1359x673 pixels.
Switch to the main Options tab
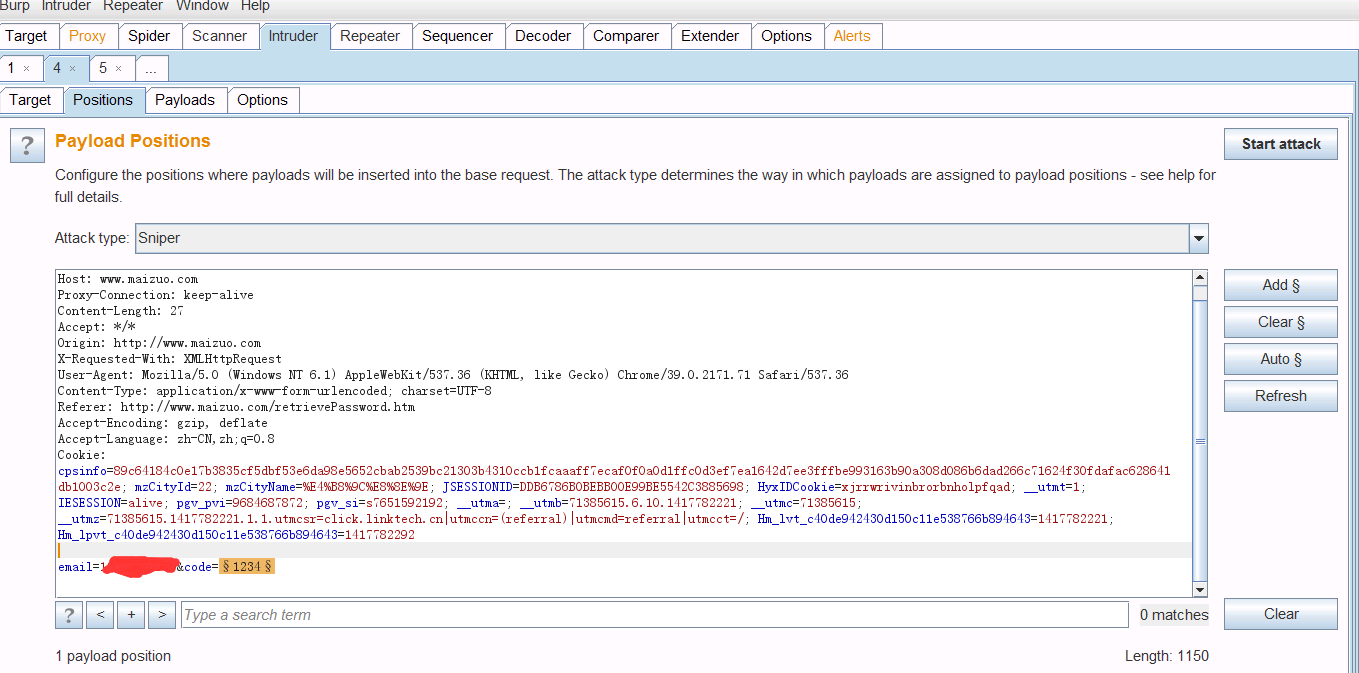click(786, 36)
